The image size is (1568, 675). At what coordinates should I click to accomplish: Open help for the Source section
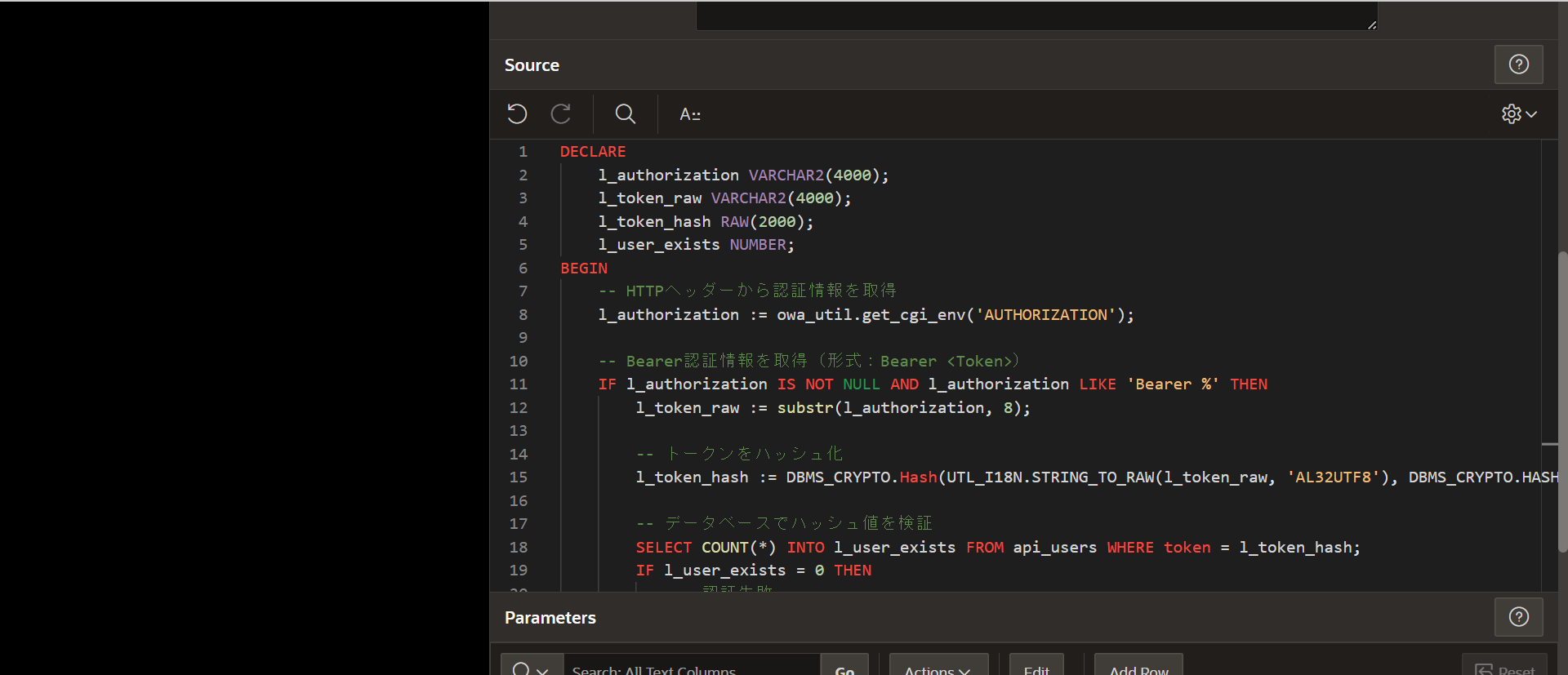click(x=1519, y=64)
